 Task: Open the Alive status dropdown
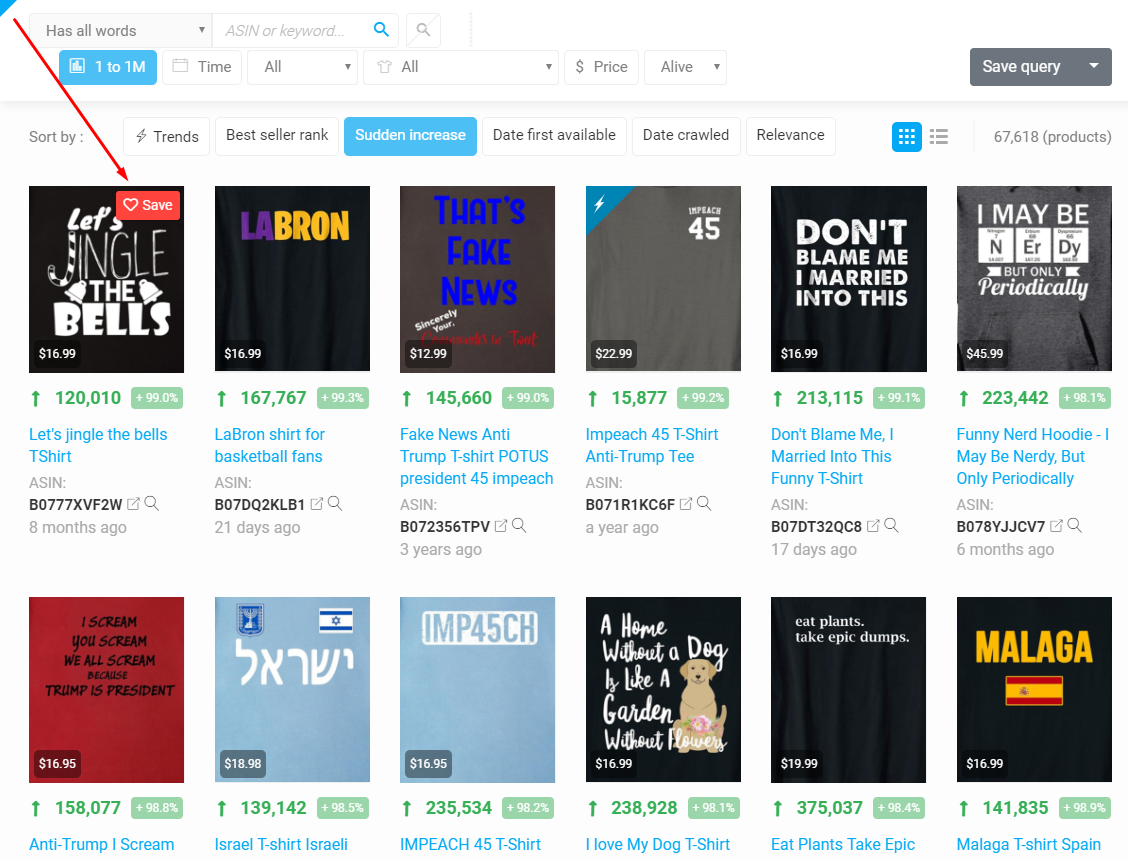point(686,67)
